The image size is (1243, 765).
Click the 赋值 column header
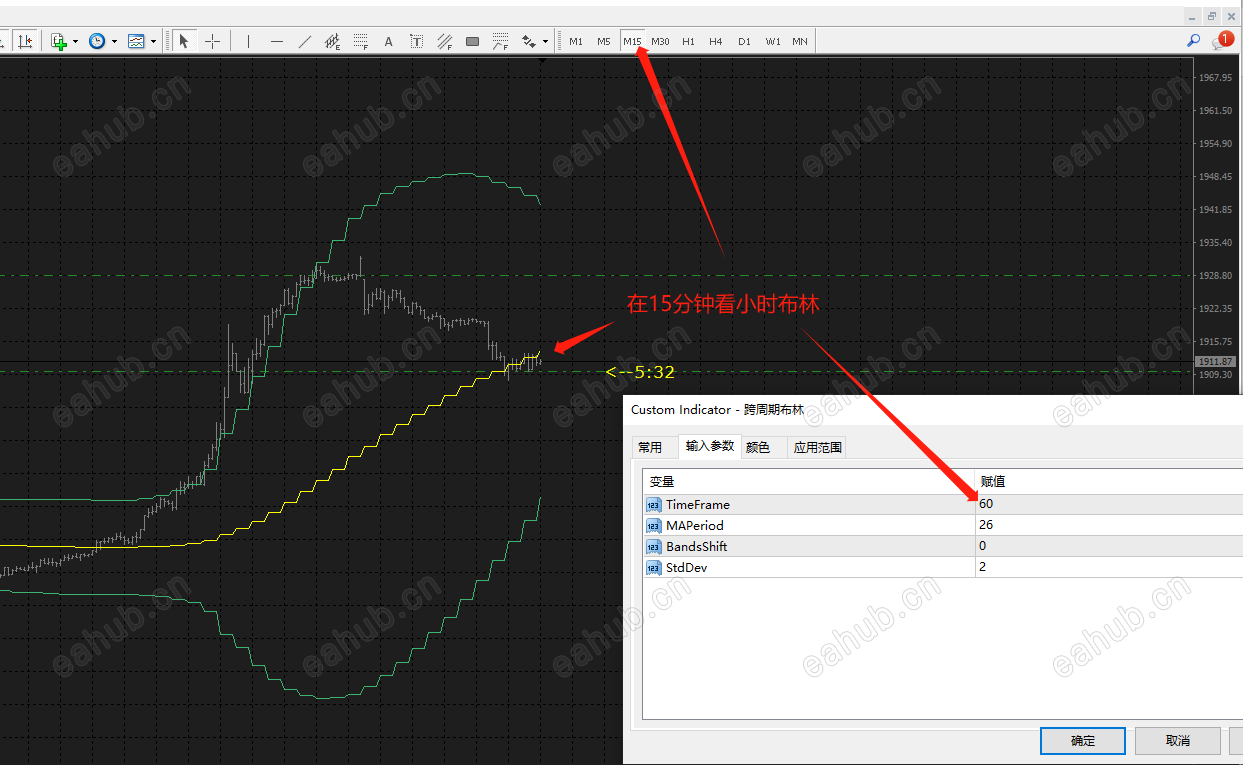click(x=1109, y=482)
